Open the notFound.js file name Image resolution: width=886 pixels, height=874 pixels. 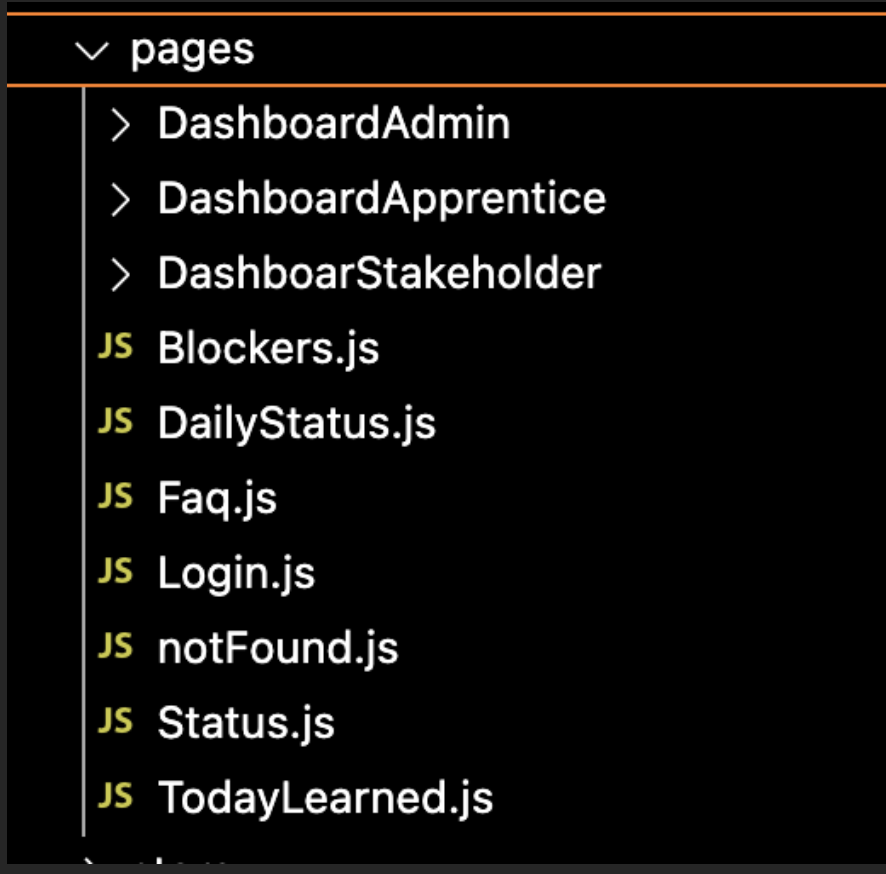[x=278, y=649]
